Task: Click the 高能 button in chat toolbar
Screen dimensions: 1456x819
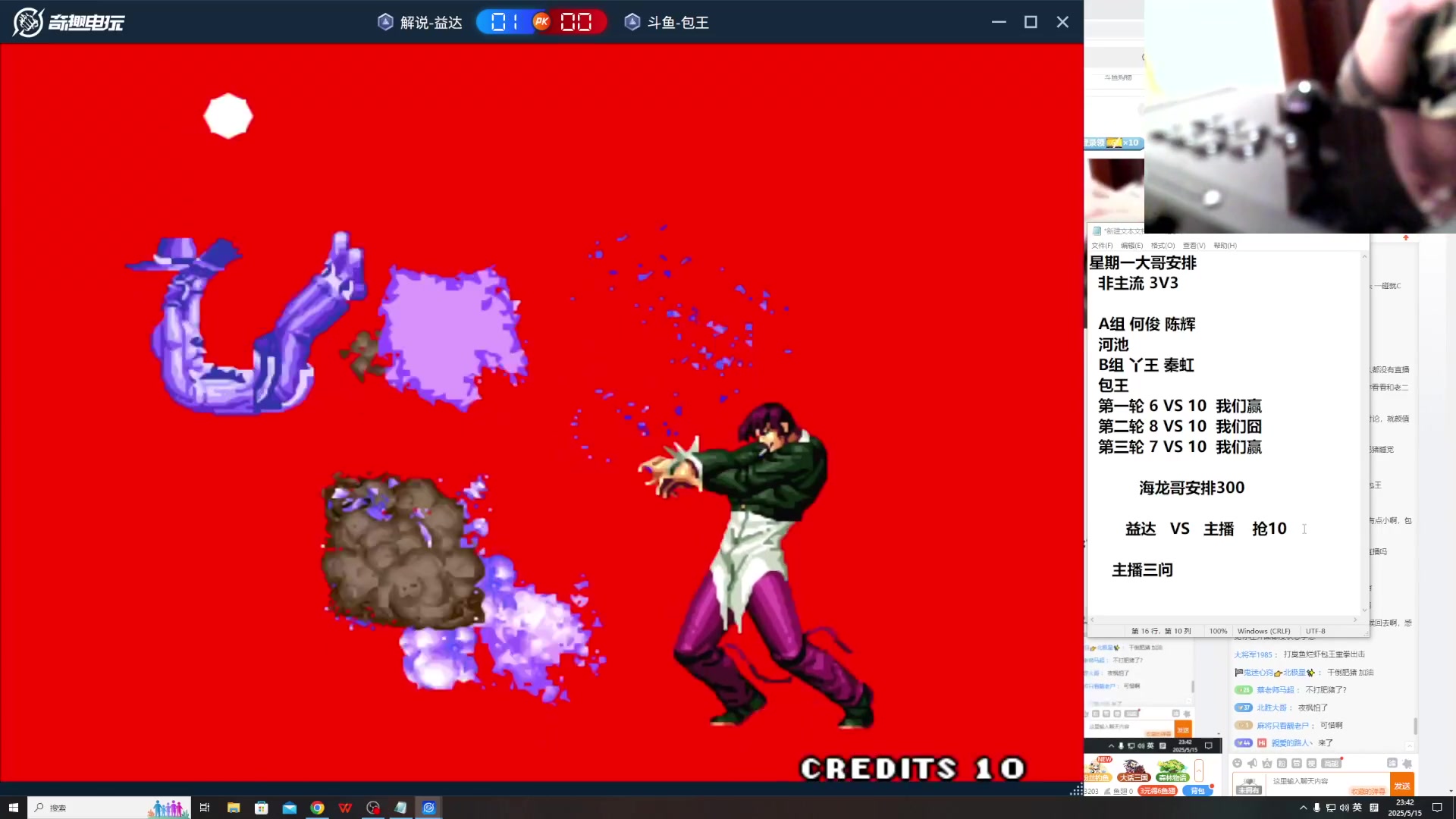Action: 1332,764
